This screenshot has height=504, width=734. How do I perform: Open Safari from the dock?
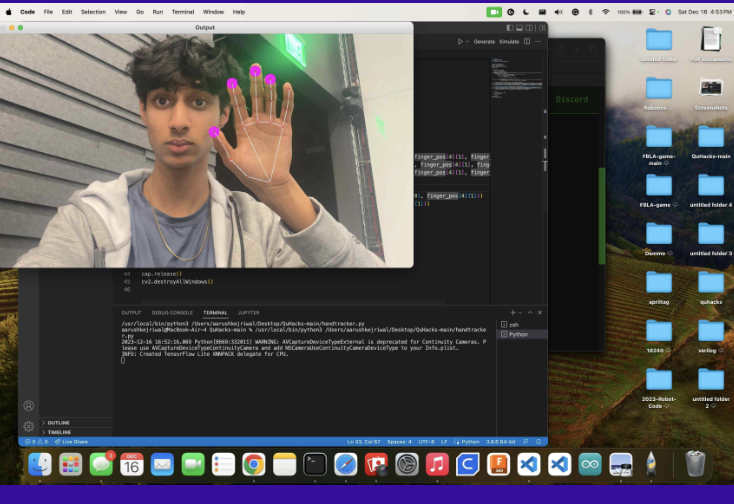click(345, 465)
